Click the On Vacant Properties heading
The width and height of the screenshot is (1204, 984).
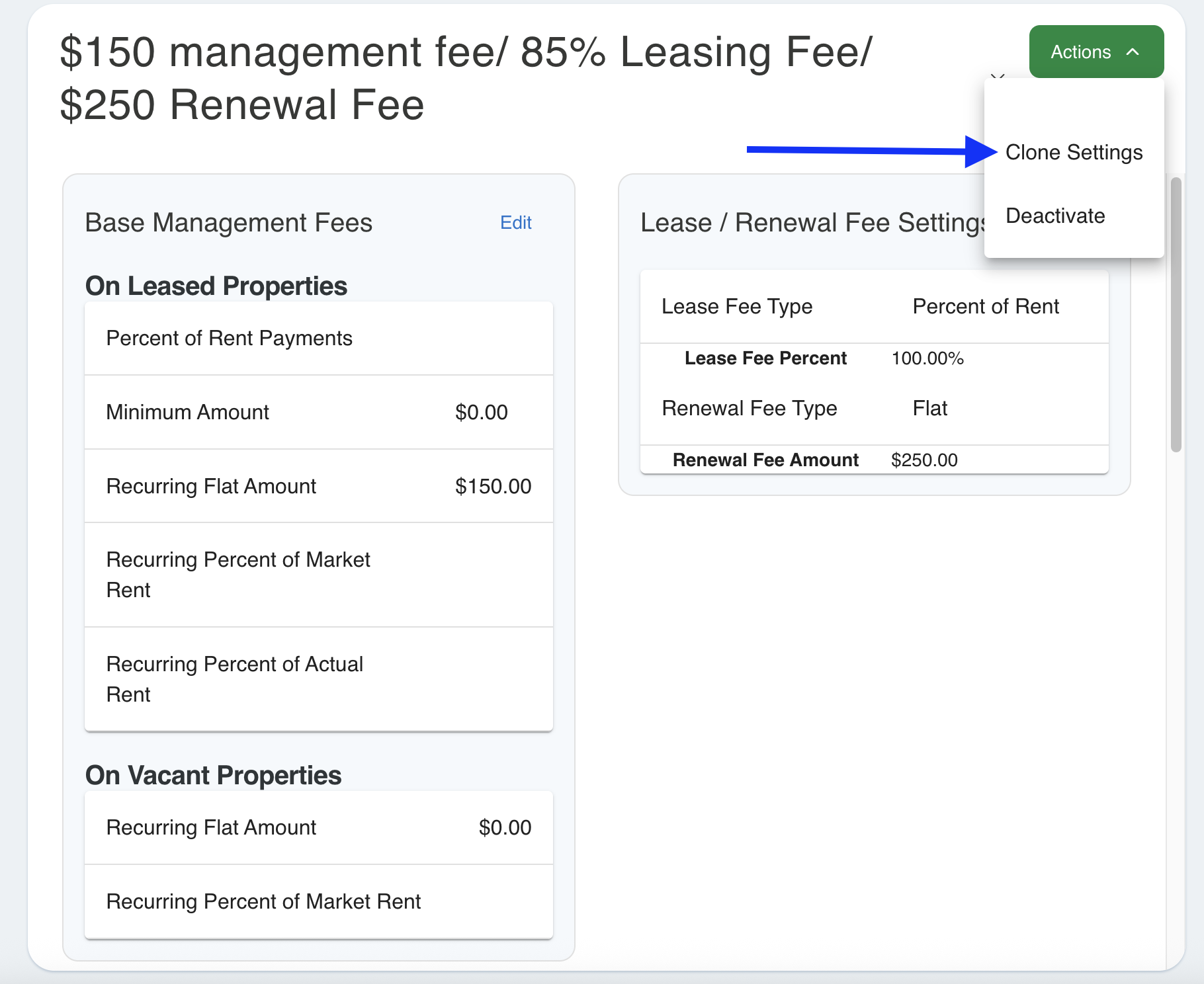(213, 776)
